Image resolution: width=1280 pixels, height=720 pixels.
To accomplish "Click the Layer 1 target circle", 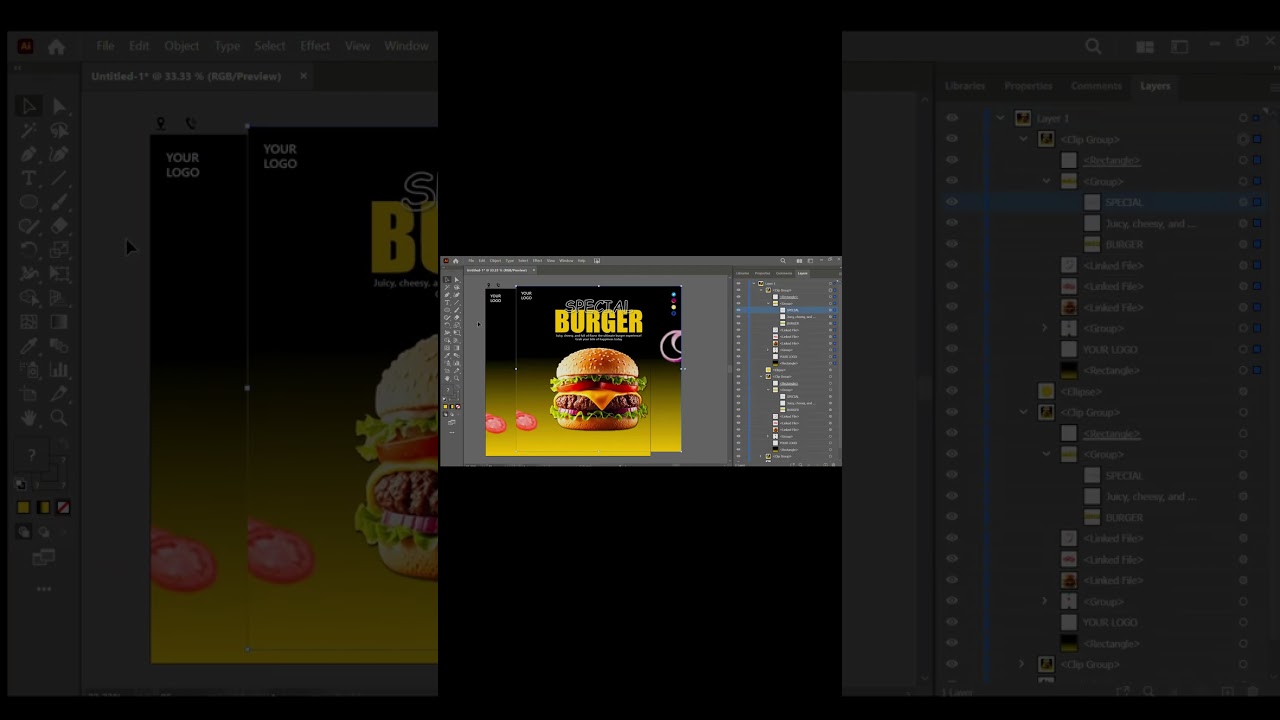I will 1243,118.
